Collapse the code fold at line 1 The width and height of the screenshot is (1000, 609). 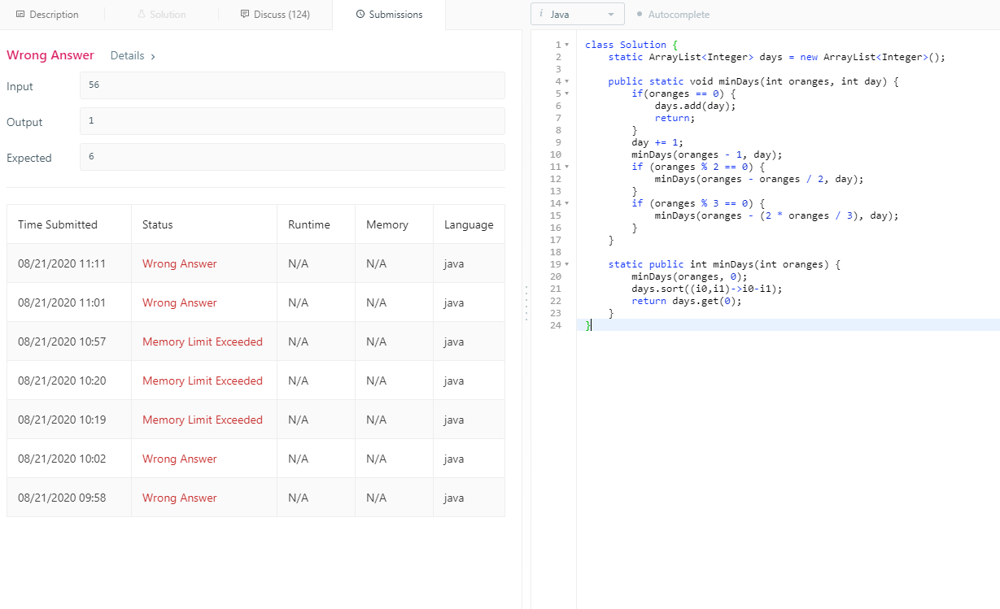[567, 45]
